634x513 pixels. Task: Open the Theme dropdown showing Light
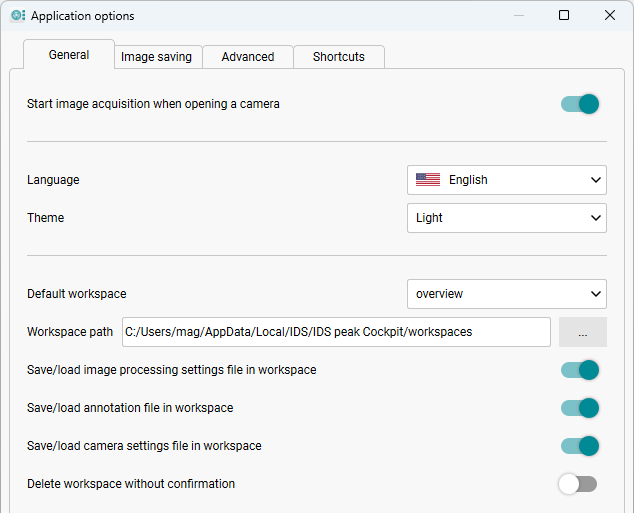click(x=507, y=218)
